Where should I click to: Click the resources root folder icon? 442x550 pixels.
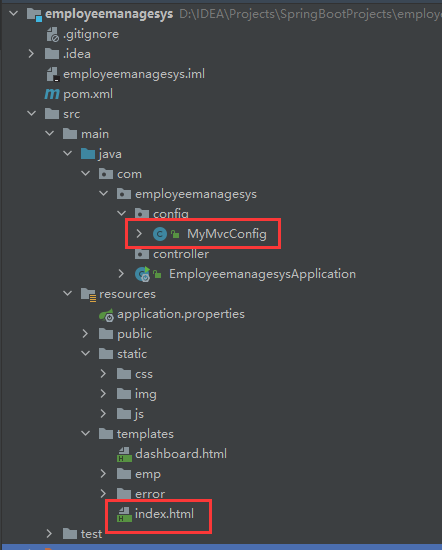pos(88,295)
